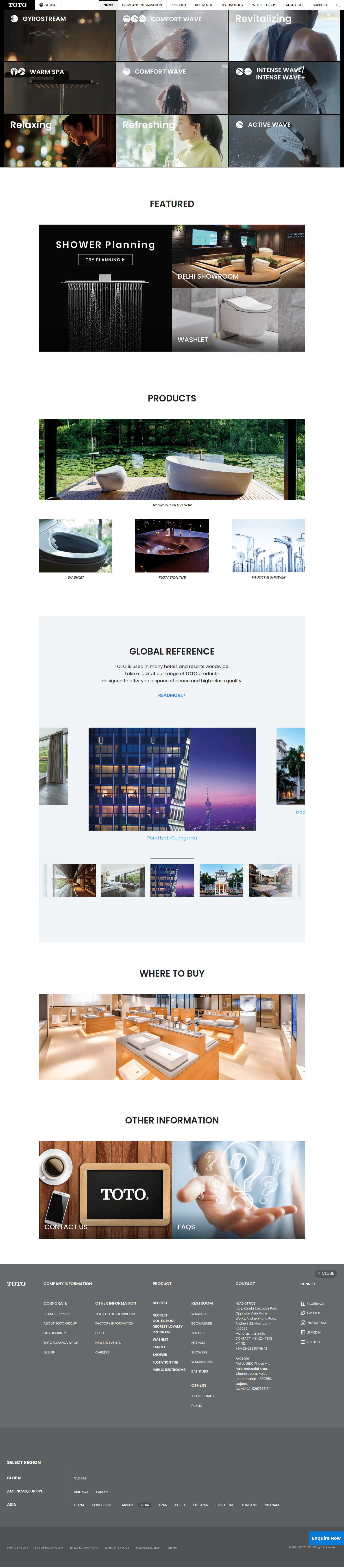Open the Where To Buy showroom image

pyautogui.click(x=172, y=1037)
